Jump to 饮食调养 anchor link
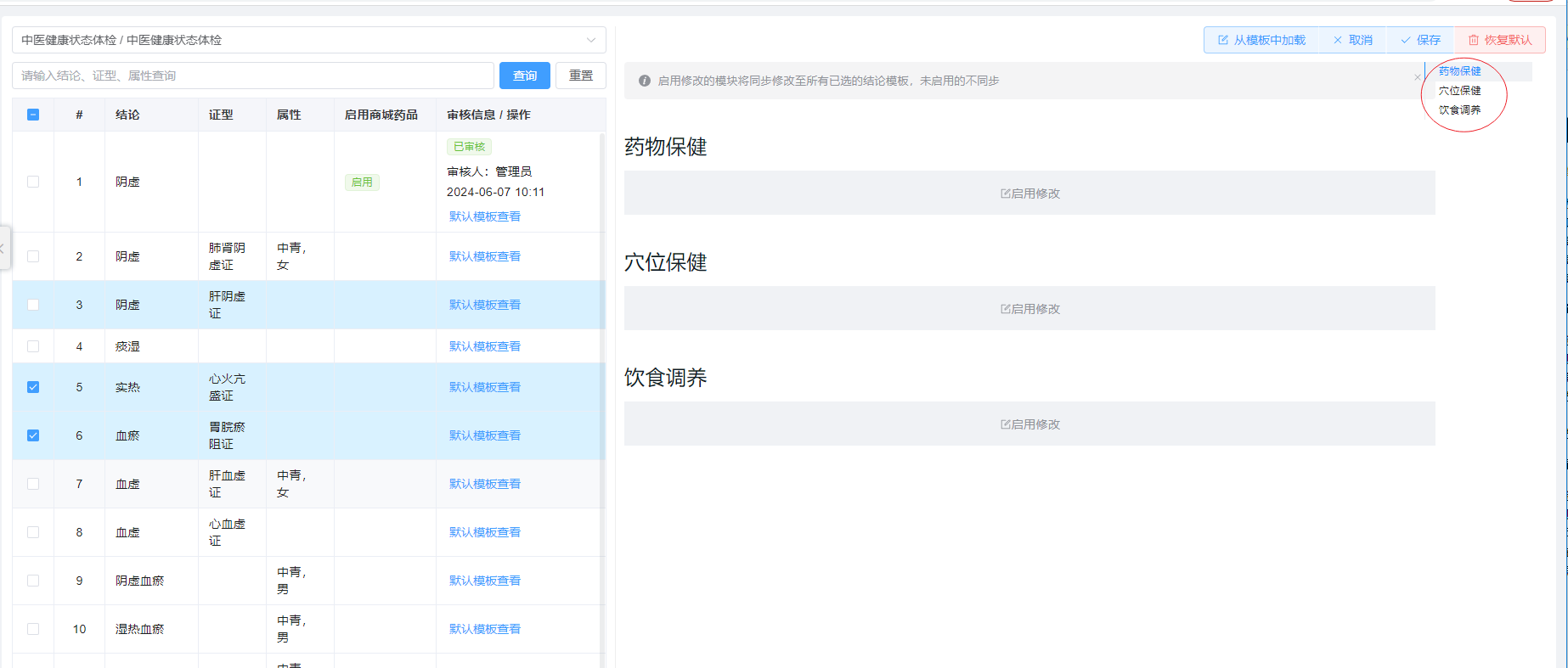This screenshot has width=1568, height=668. point(1459,110)
